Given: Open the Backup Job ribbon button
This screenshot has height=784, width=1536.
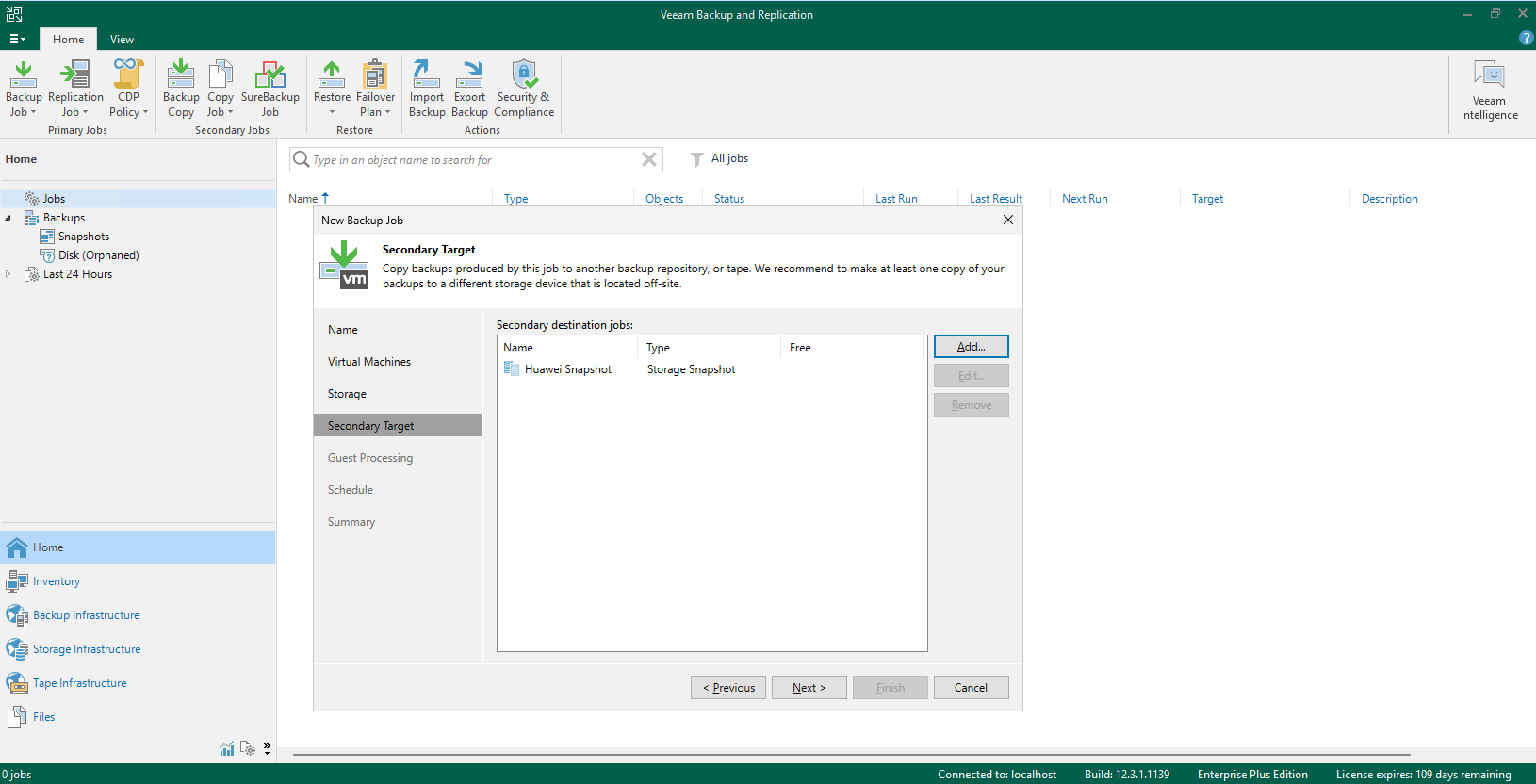Looking at the screenshot, I should [24, 90].
